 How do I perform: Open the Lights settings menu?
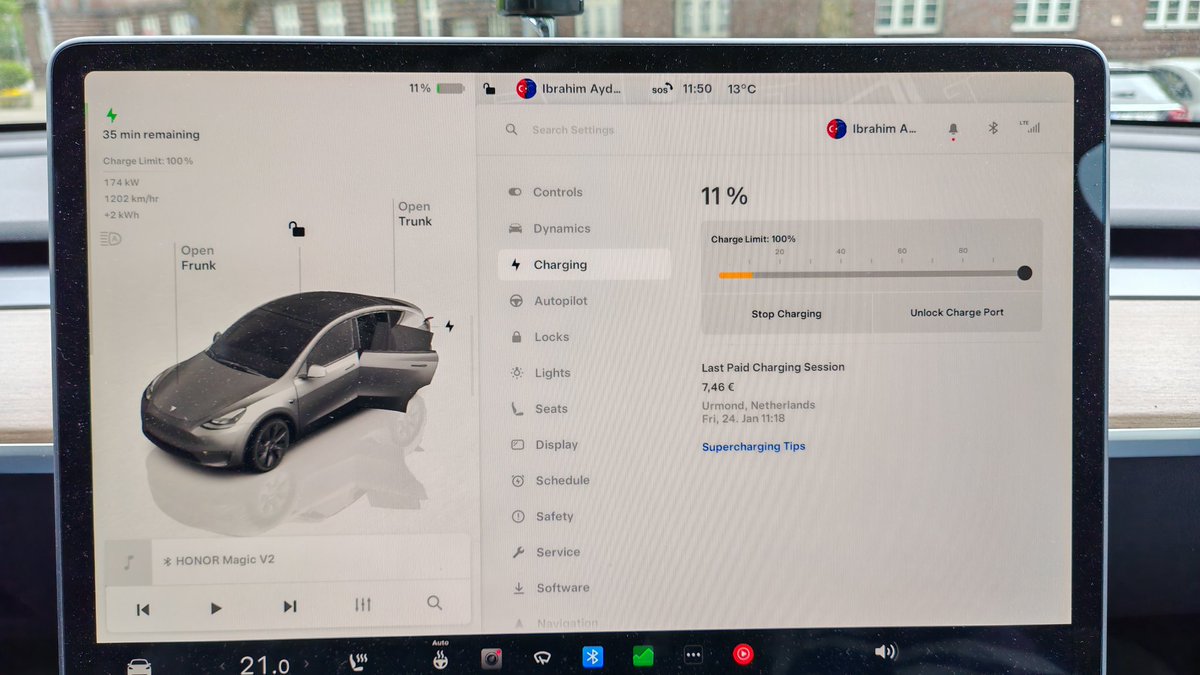tap(541, 373)
